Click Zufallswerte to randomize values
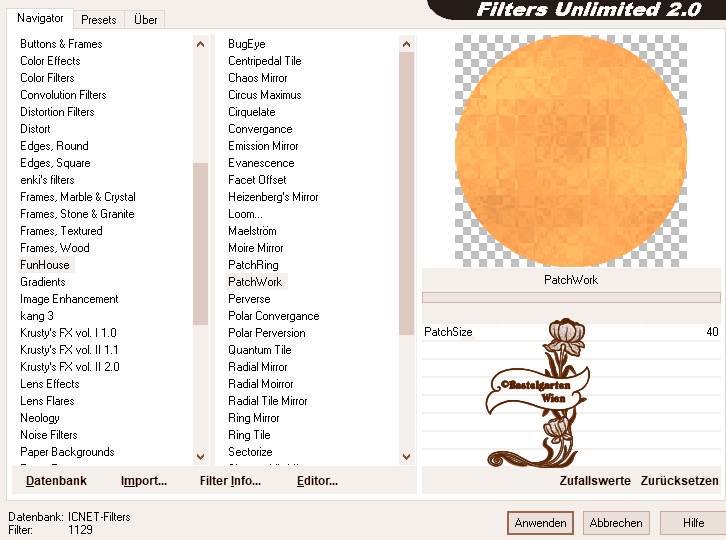 point(595,481)
